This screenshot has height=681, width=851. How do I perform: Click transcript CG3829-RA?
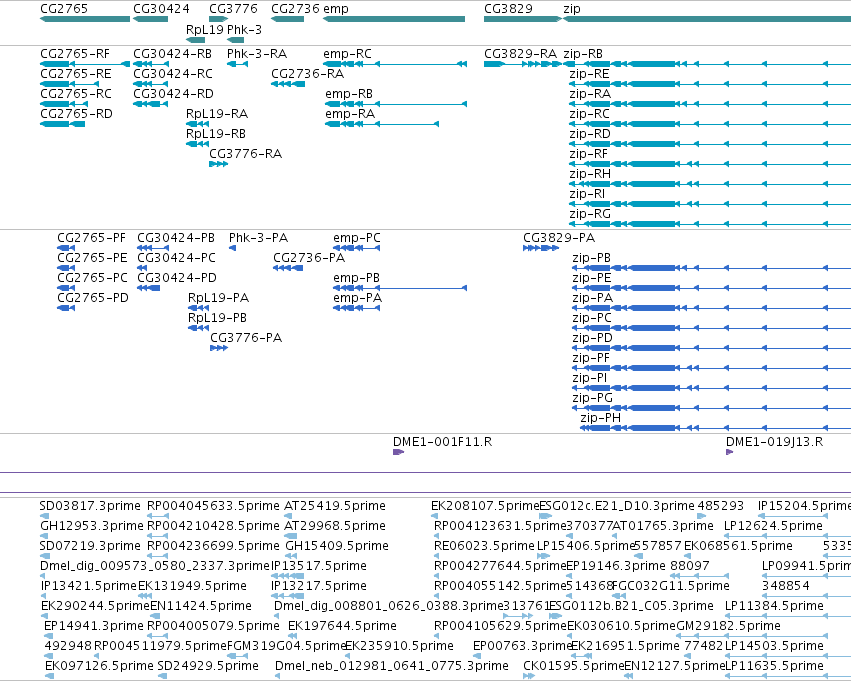(520, 54)
